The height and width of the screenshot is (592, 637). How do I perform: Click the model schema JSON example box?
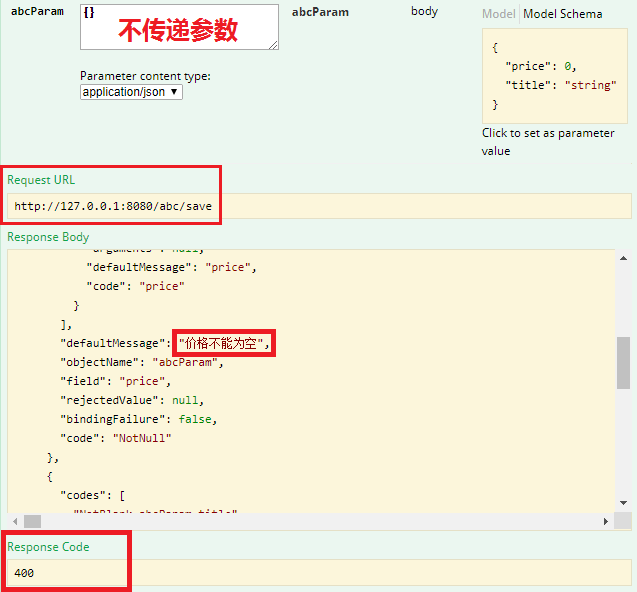point(555,76)
